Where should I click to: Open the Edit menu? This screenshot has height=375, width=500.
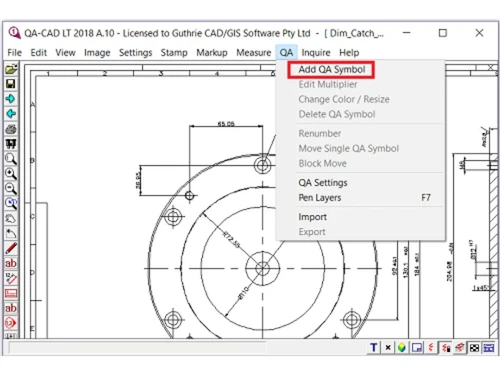pyautogui.click(x=39, y=53)
